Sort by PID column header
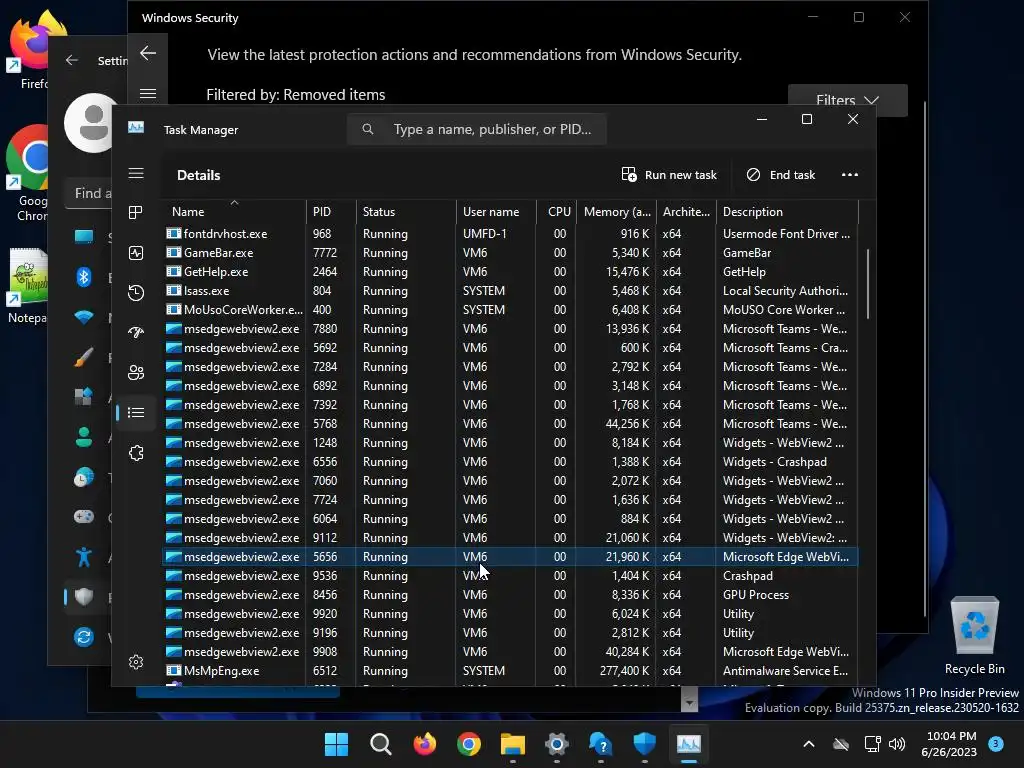 point(330,212)
